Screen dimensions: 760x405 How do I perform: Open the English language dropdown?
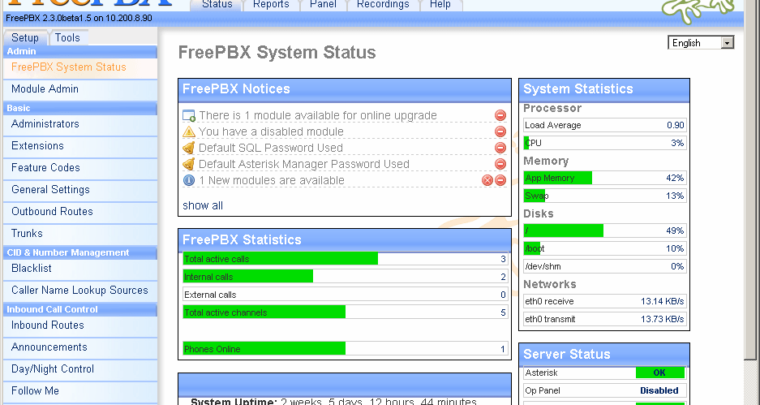click(701, 43)
